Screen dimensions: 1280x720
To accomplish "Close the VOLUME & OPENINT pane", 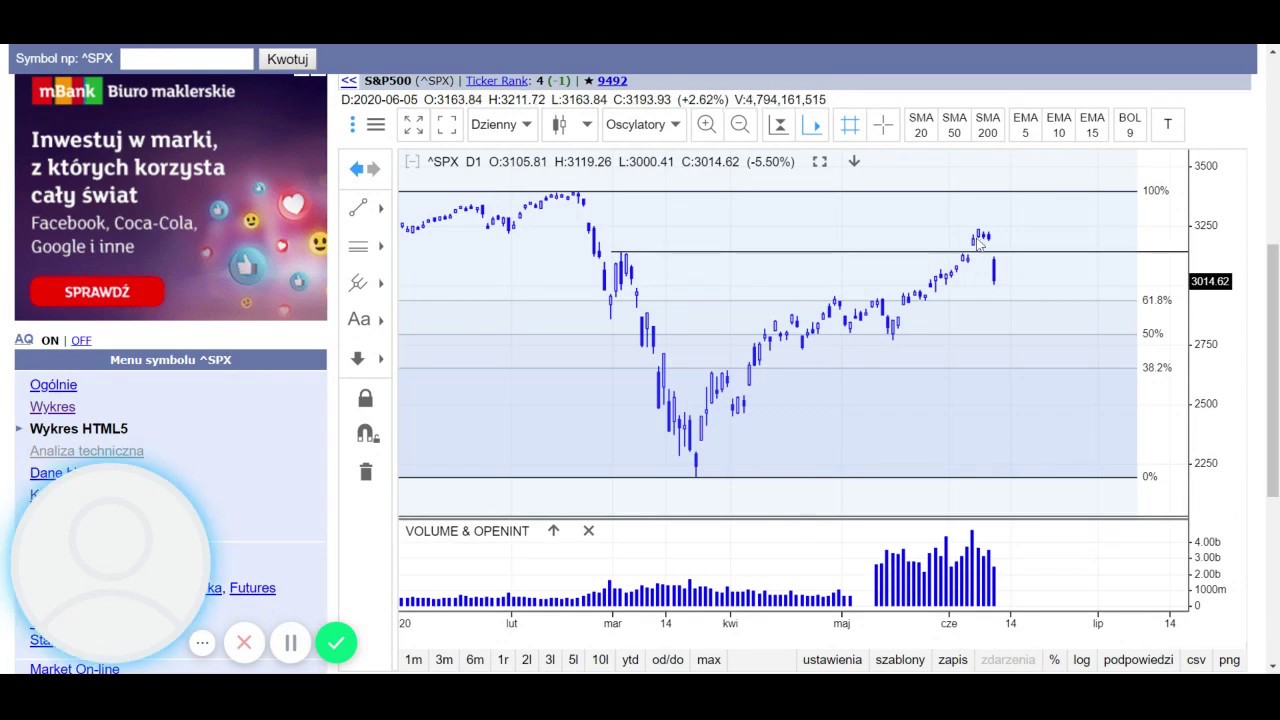I will tap(588, 530).
